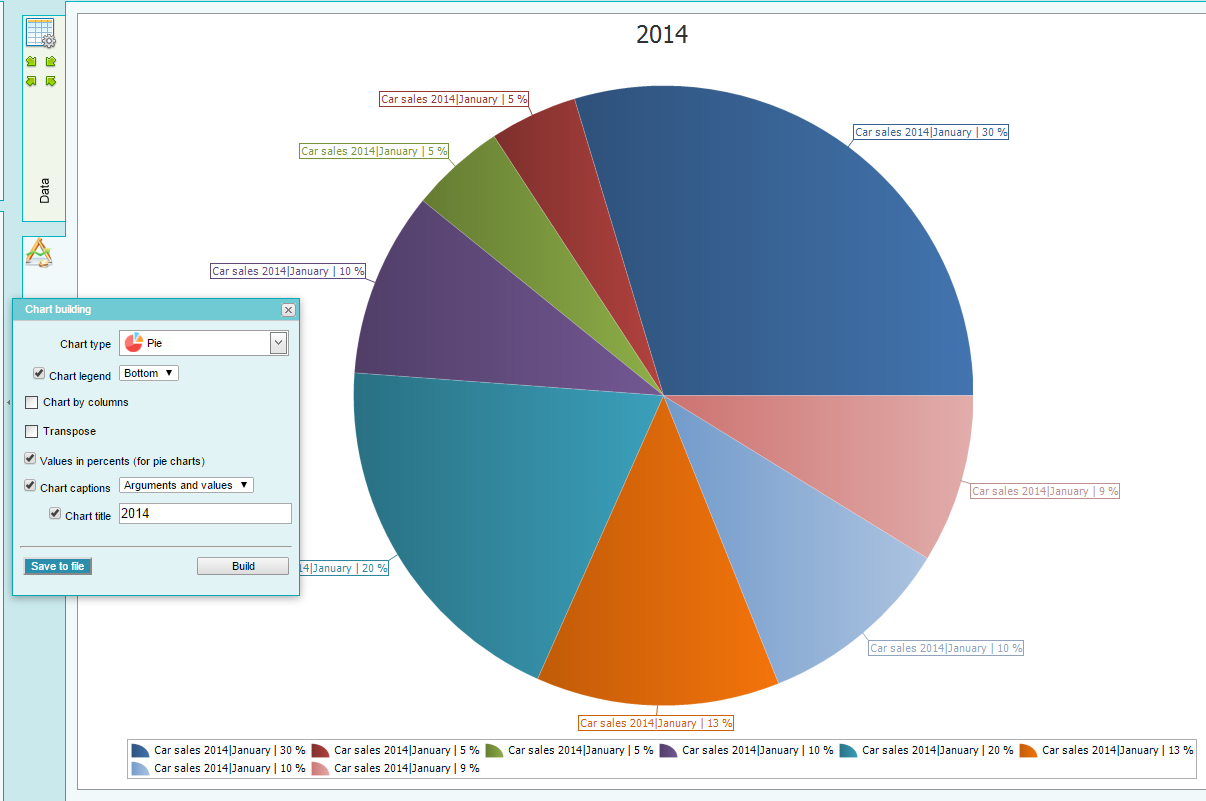
Task: Uncheck the Chart legend checkbox
Action: (x=39, y=373)
